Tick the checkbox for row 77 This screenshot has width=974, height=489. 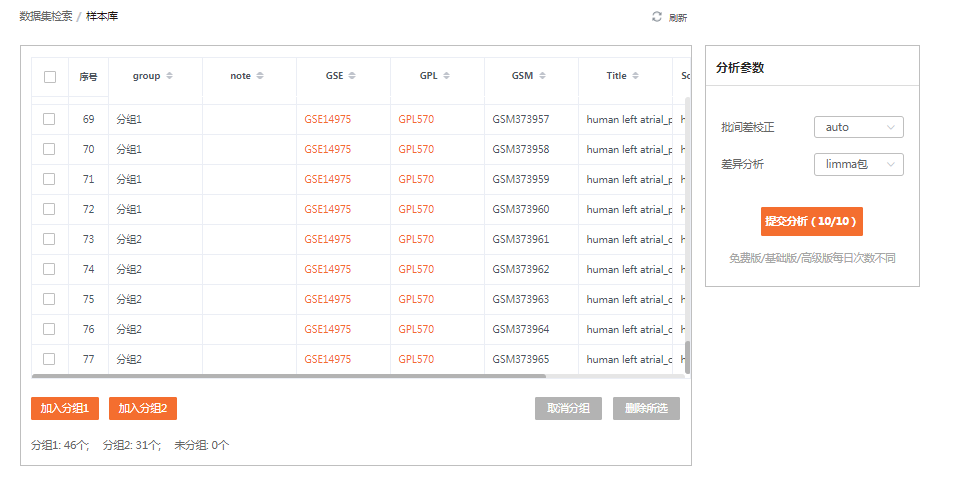[x=49, y=359]
